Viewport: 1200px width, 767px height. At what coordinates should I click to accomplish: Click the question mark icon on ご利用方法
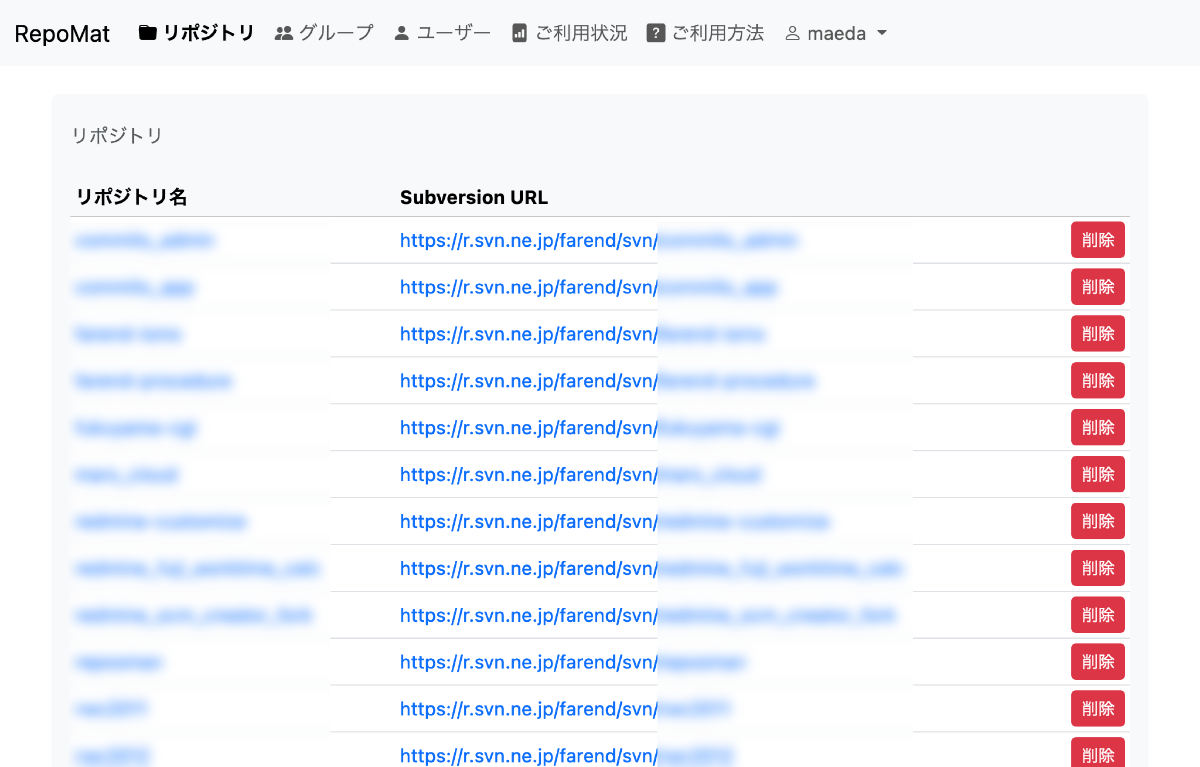pyautogui.click(x=655, y=32)
